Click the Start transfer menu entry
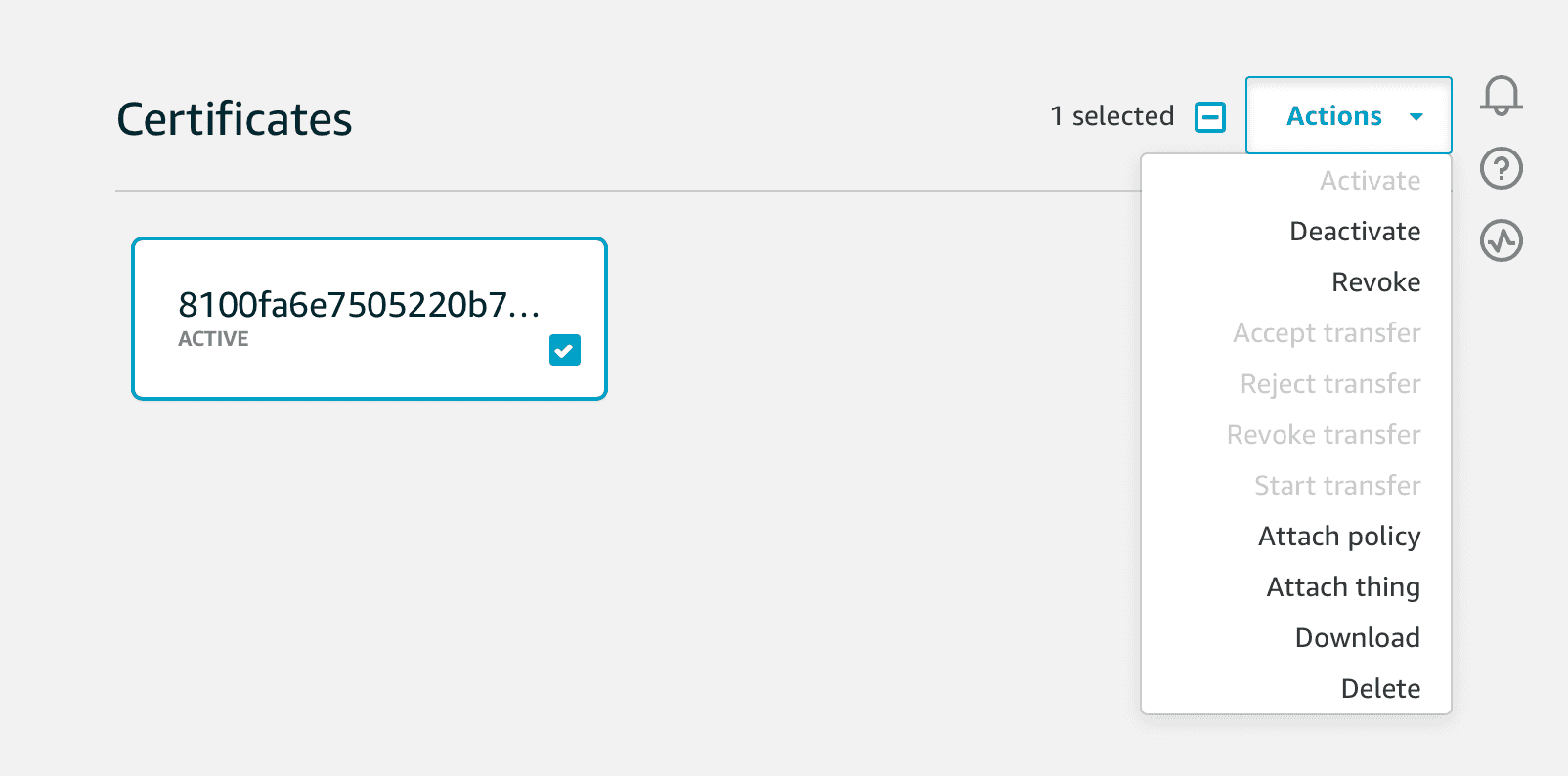Image resolution: width=1568 pixels, height=776 pixels. point(1337,486)
